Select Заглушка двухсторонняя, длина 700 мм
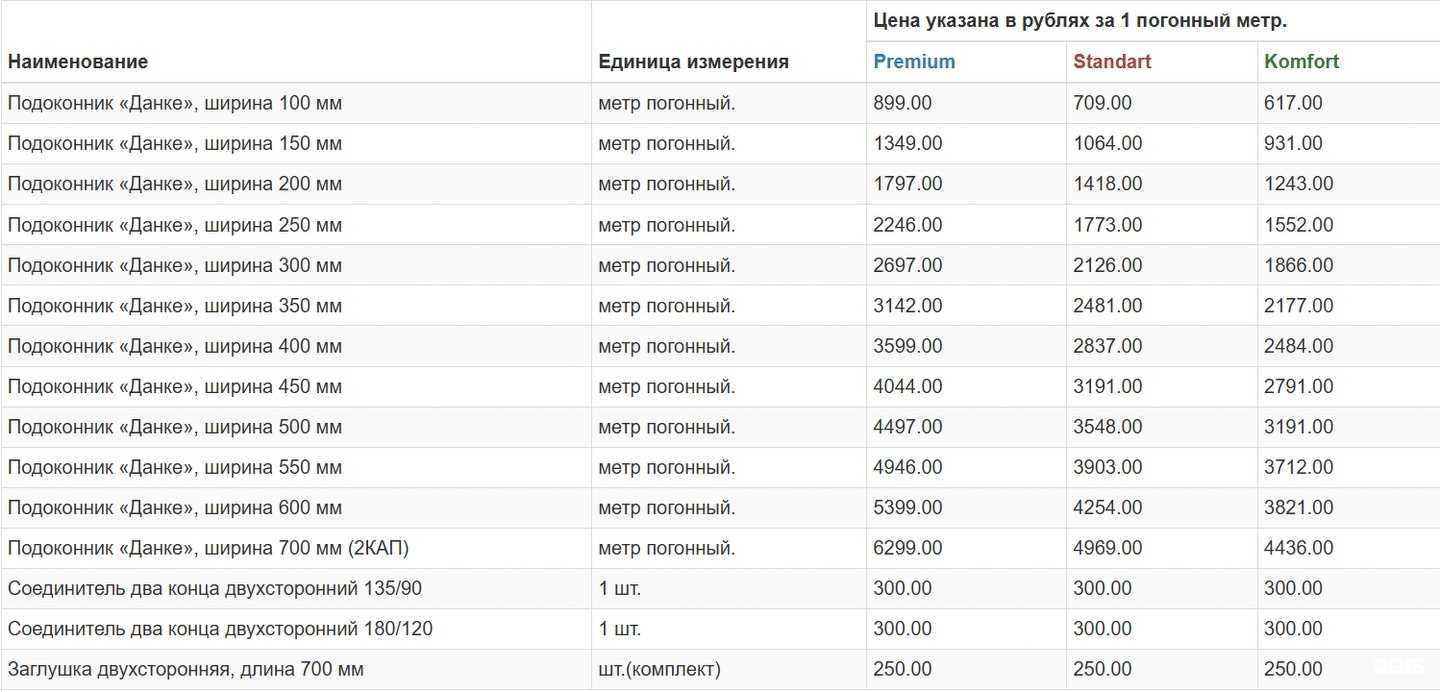This screenshot has height=692, width=1440. (x=185, y=670)
